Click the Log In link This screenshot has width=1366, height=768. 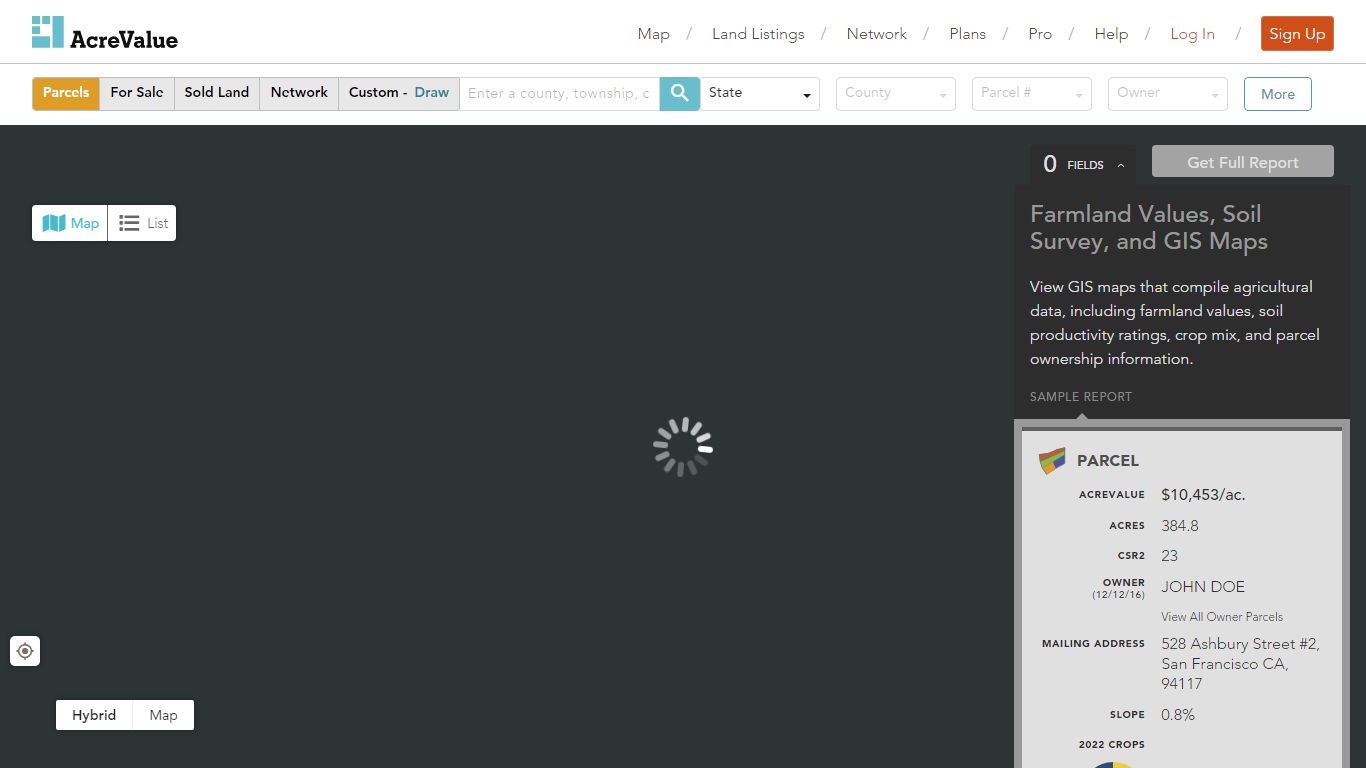(1193, 34)
